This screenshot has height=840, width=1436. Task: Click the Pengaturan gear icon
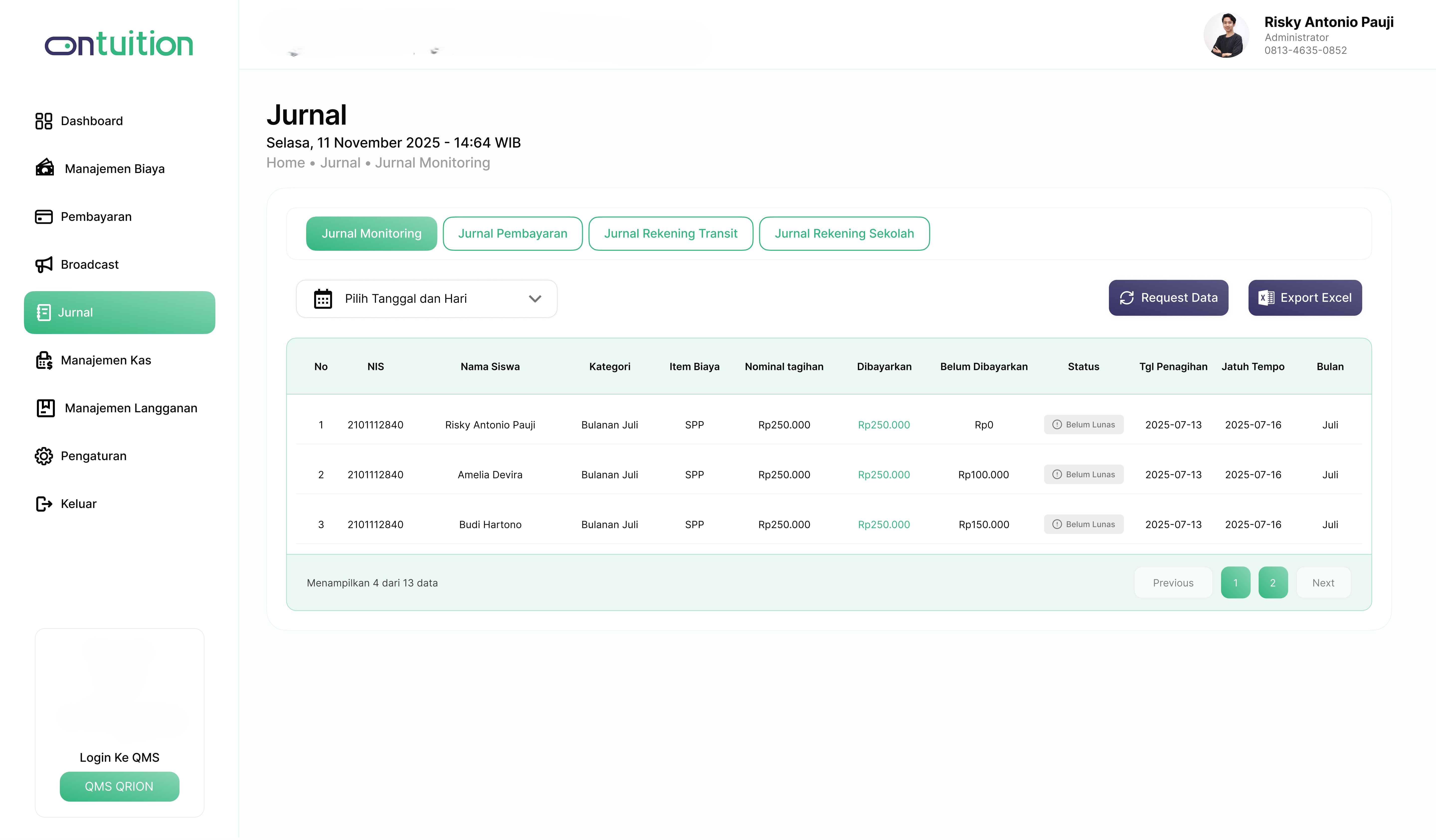tap(43, 456)
